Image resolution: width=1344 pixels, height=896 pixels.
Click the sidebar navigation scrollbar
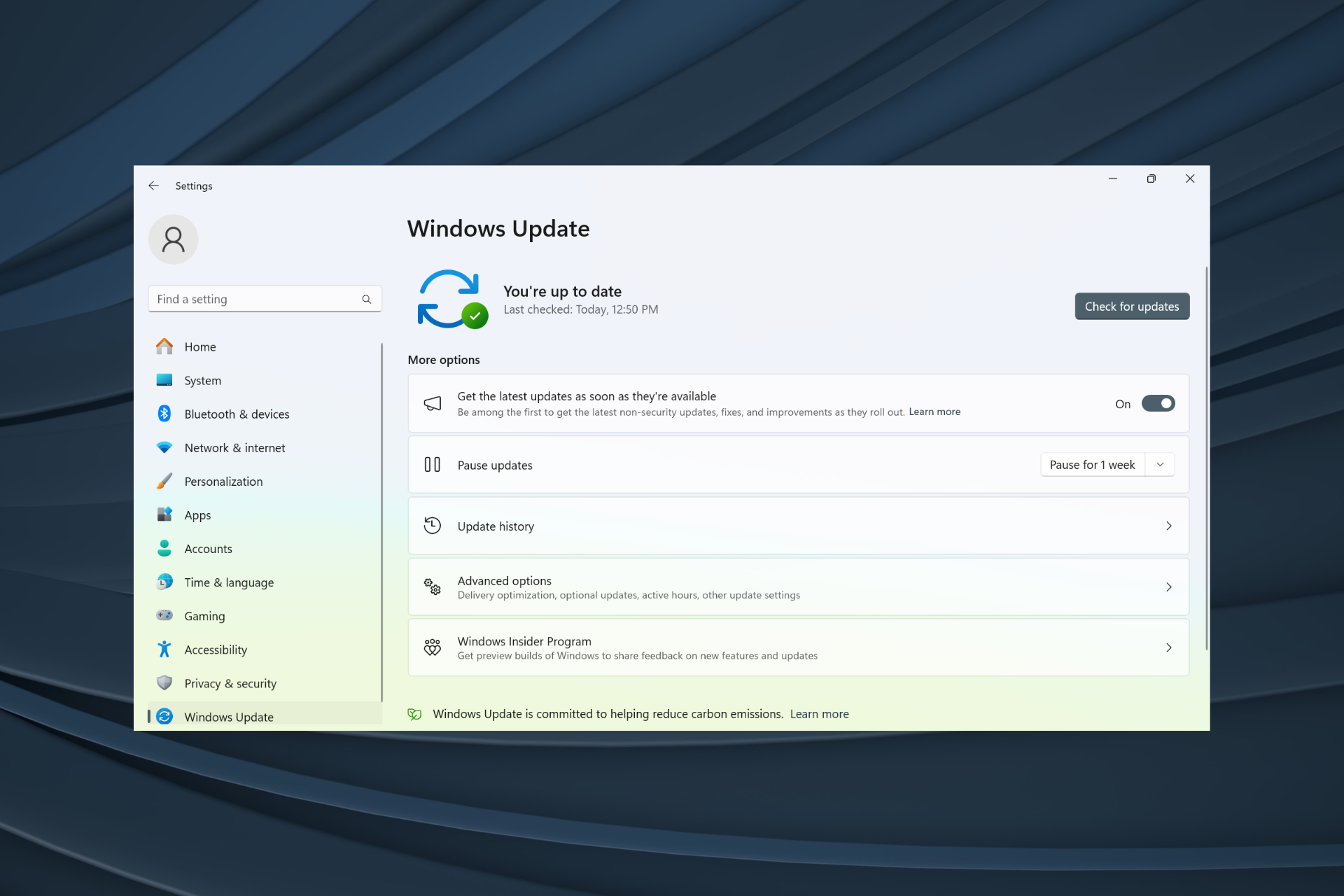381,522
